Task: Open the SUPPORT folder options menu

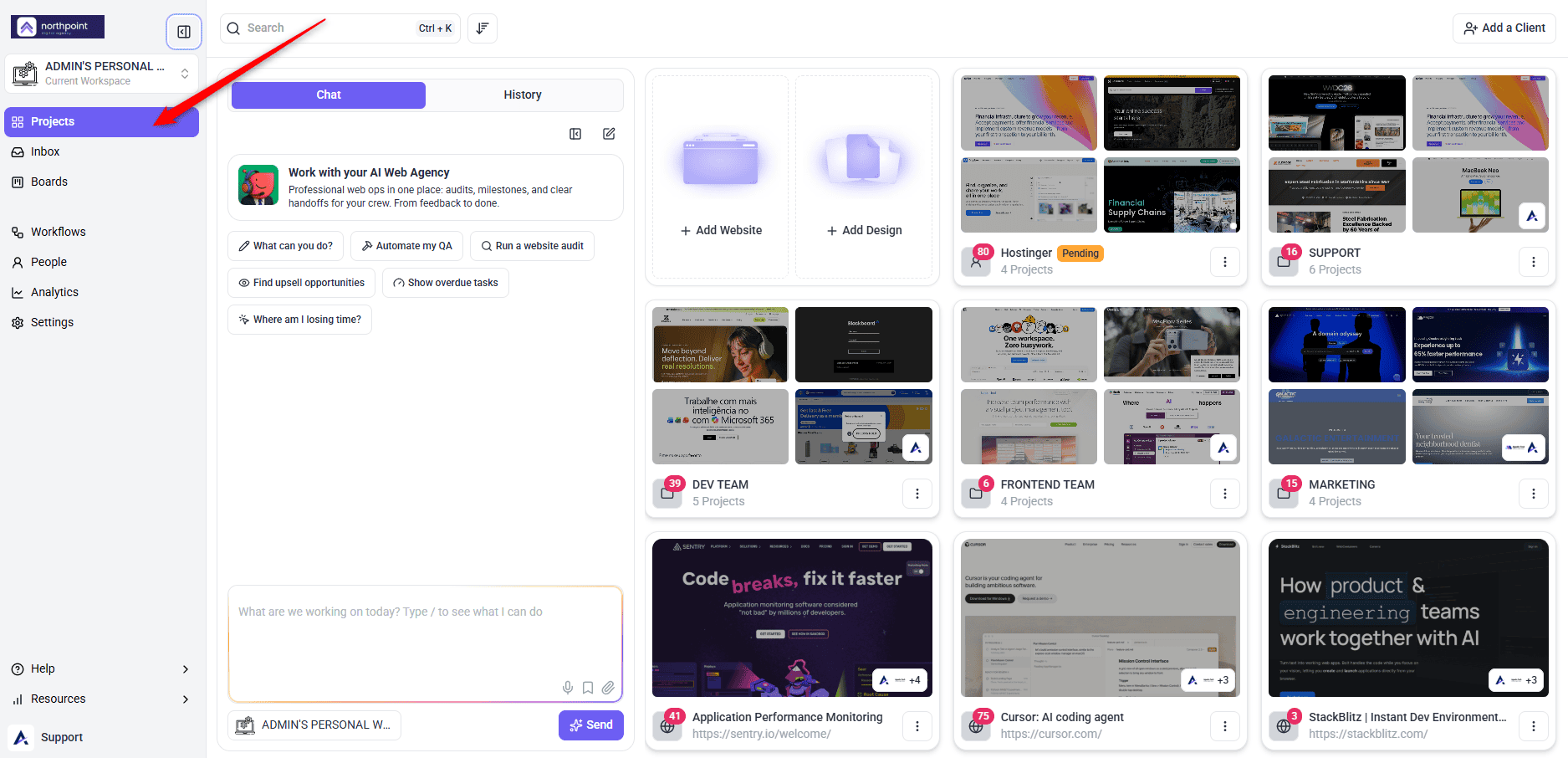Action: (x=1534, y=262)
